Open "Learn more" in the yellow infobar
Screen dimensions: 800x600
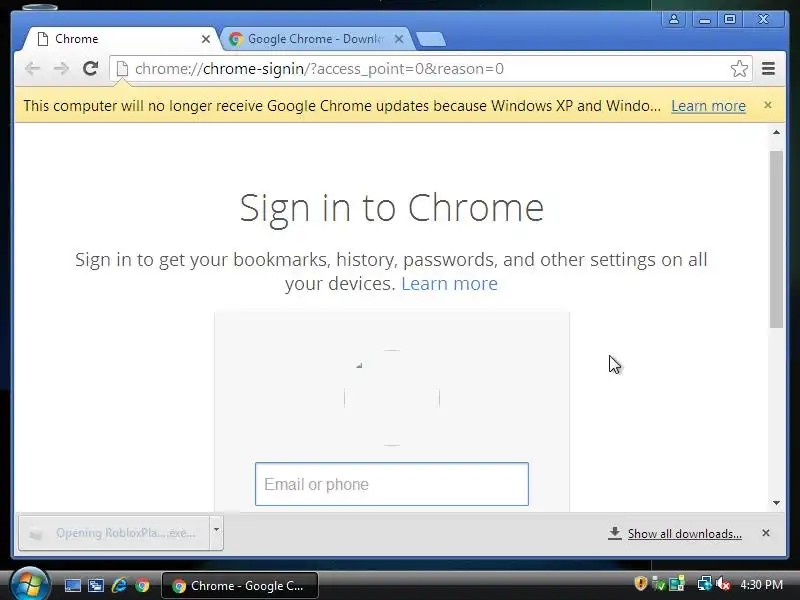pyautogui.click(x=708, y=106)
